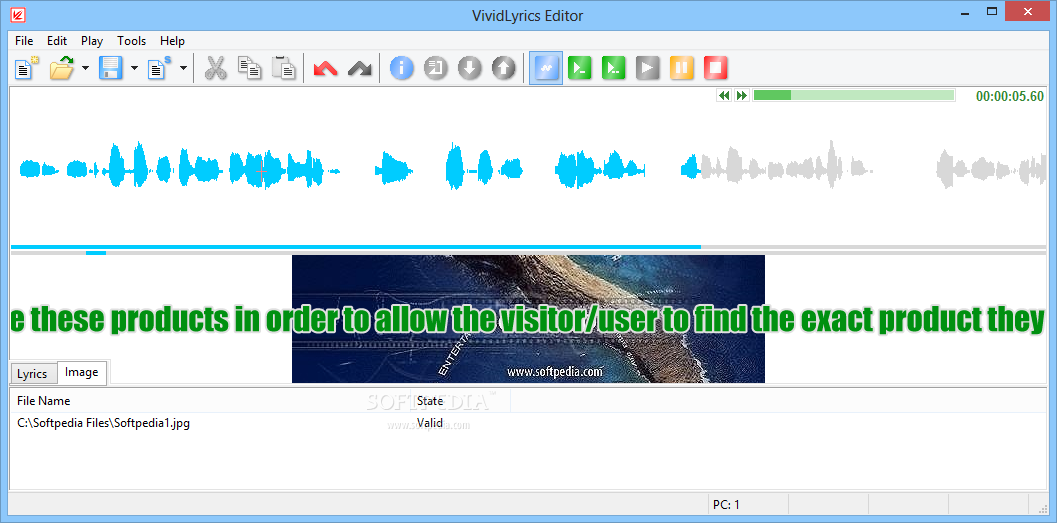
Task: Copy with the two-pages icon
Action: pyautogui.click(x=249, y=68)
